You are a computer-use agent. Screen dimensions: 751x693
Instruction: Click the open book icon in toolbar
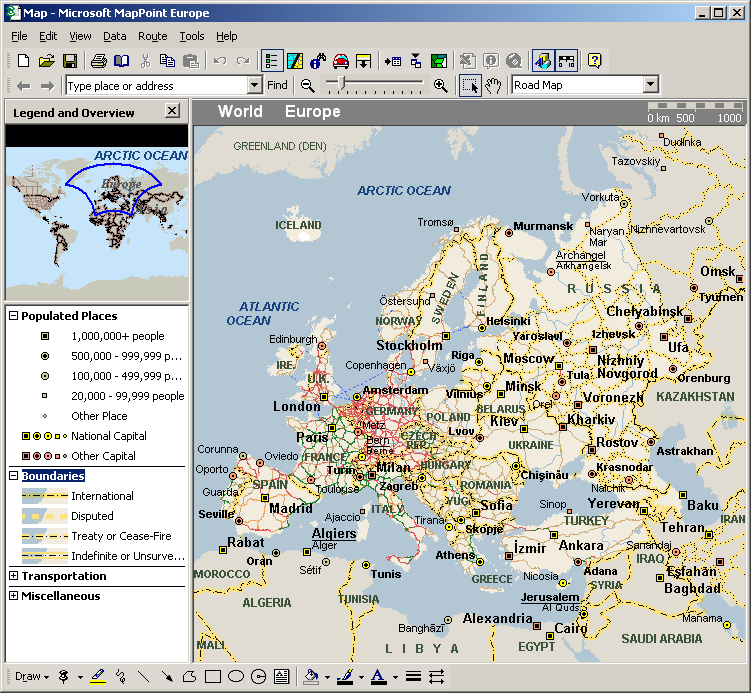(x=122, y=61)
